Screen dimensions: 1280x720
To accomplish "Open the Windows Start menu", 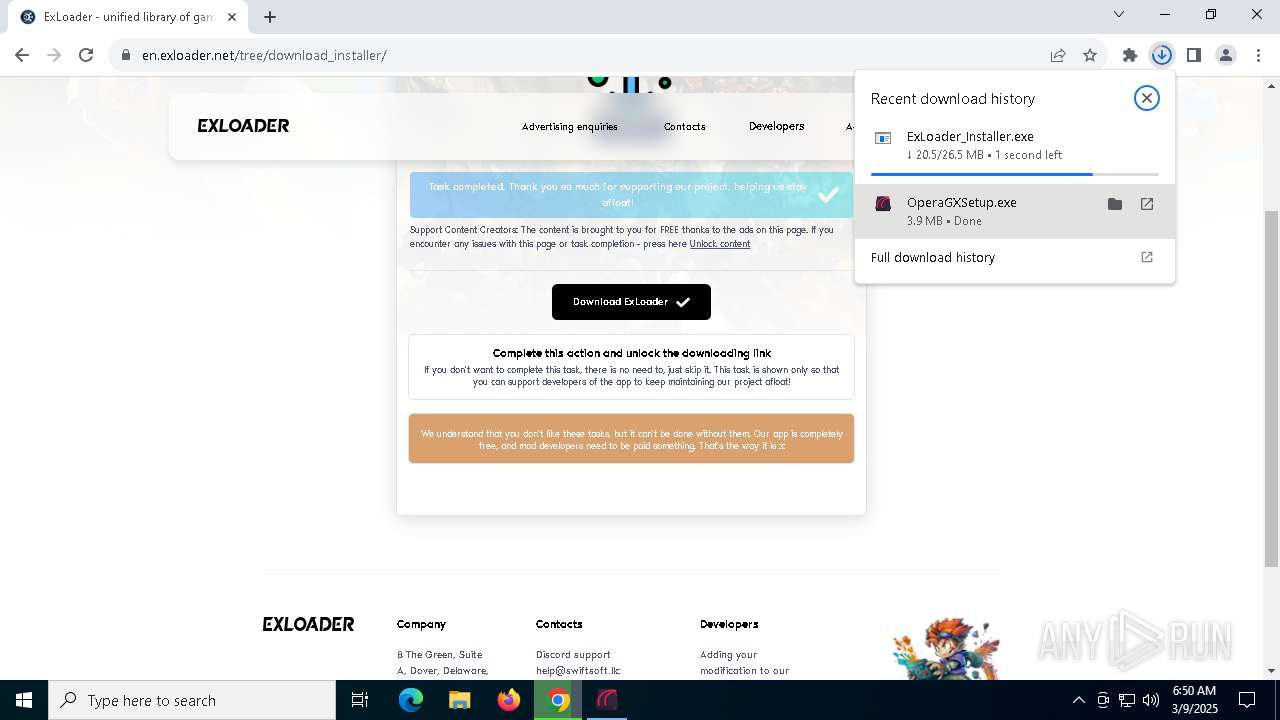I will [24, 700].
